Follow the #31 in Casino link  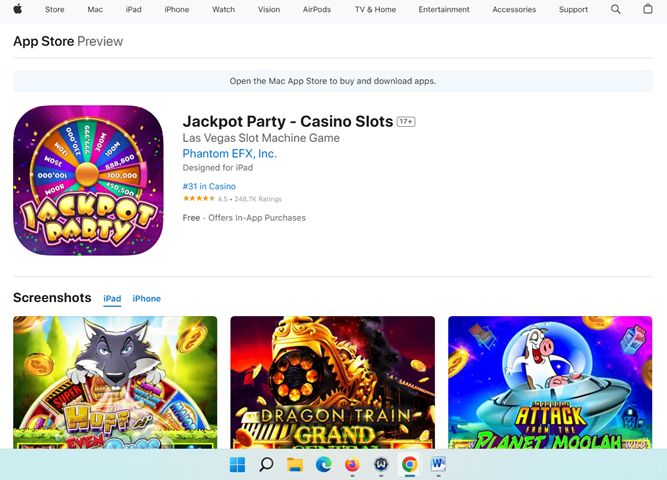pyautogui.click(x=209, y=186)
